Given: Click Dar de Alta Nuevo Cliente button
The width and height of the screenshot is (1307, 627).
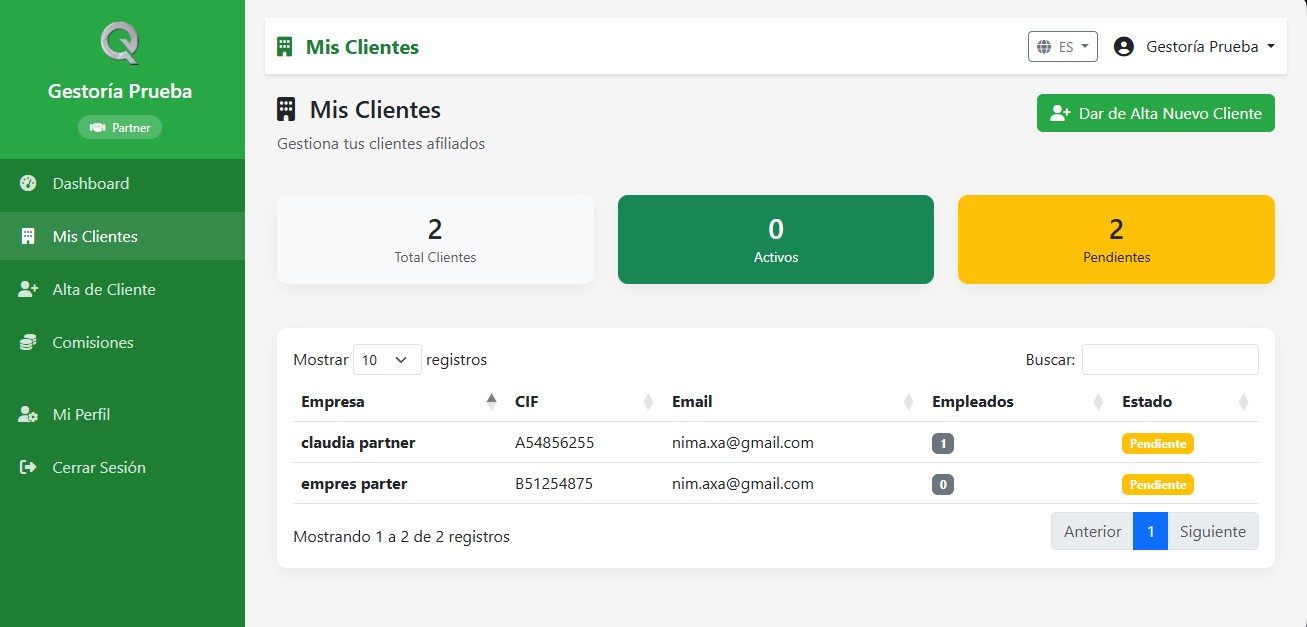Looking at the screenshot, I should tap(1155, 113).
